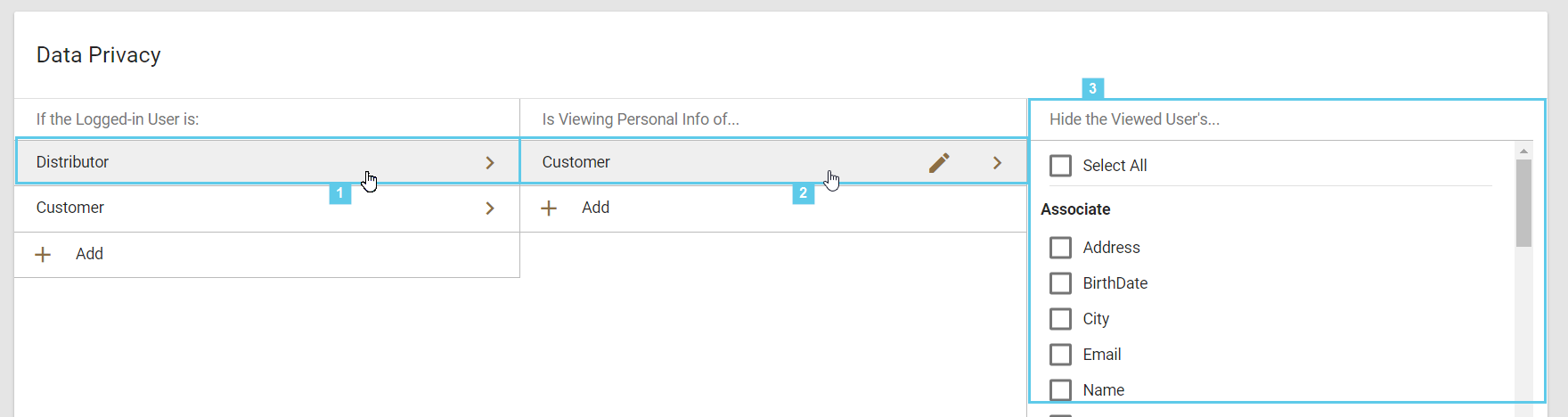Select Distributor in the Logged-in User list

73,162
